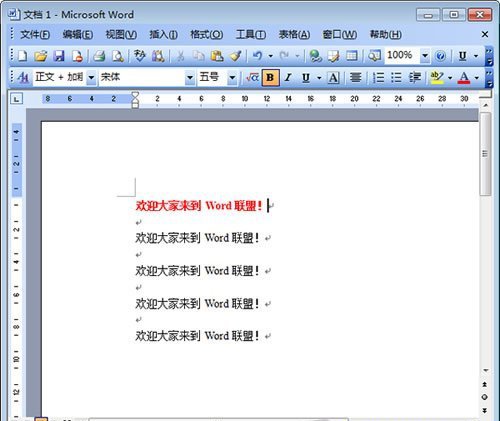The height and width of the screenshot is (421, 500).
Task: Save the document with floppy icon
Action: click(x=59, y=56)
